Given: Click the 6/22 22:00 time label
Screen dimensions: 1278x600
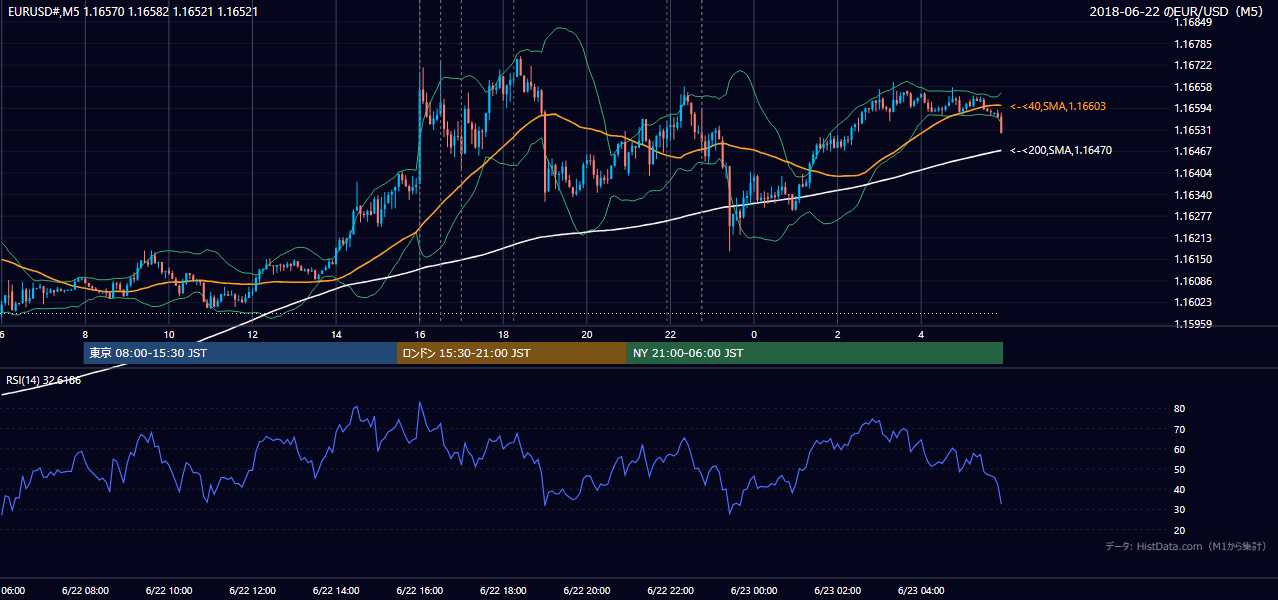Looking at the screenshot, I should (670, 591).
